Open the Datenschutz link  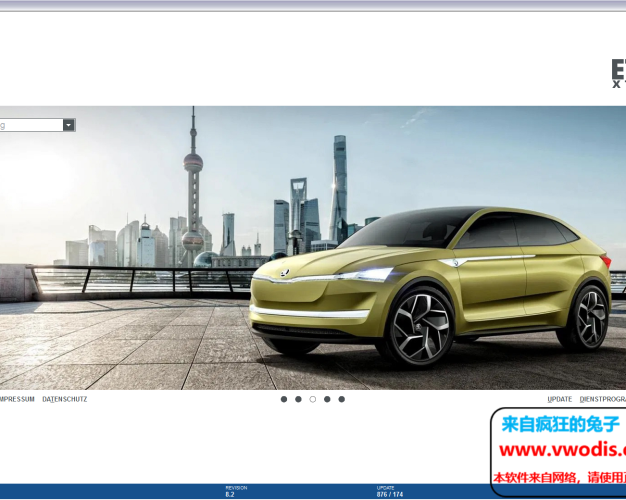coord(65,399)
